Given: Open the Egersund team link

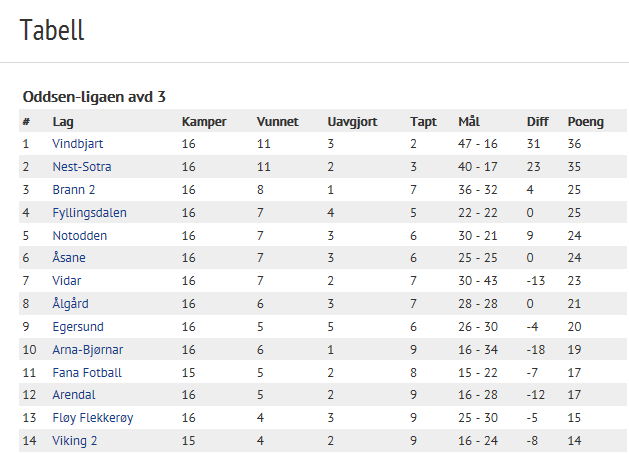Looking at the screenshot, I should point(77,327).
